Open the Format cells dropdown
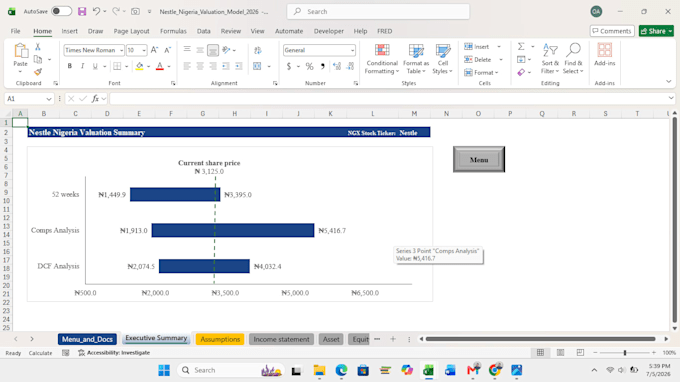680x382 pixels. (481, 72)
